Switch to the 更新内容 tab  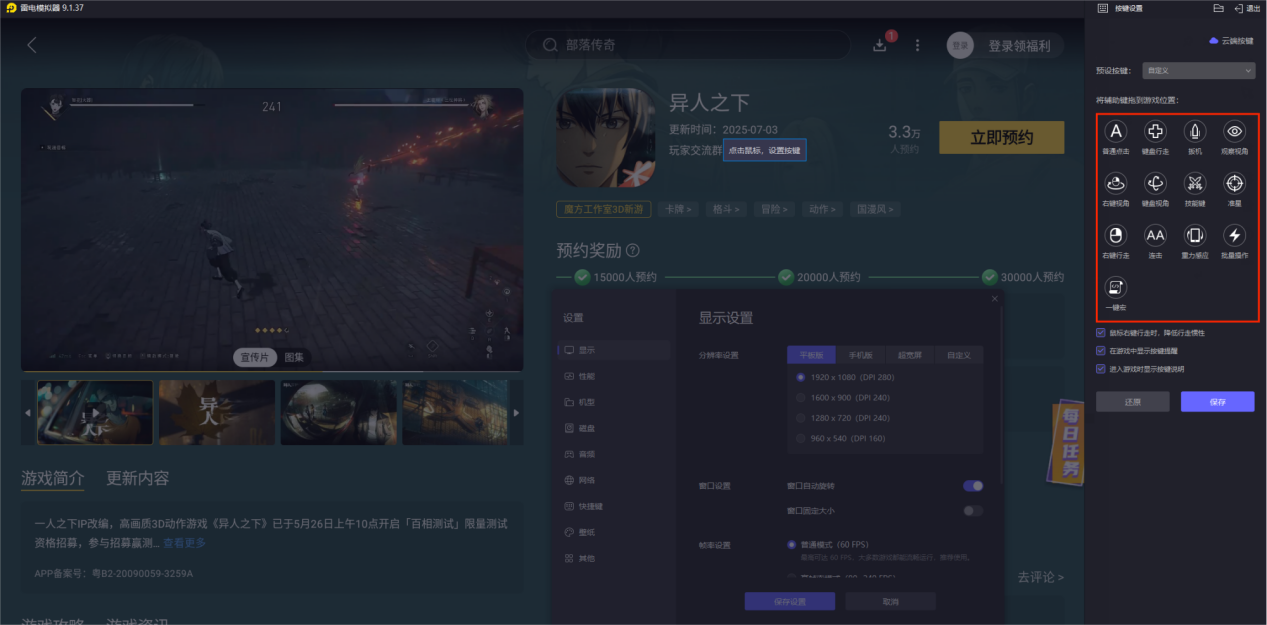pyautogui.click(x=138, y=478)
